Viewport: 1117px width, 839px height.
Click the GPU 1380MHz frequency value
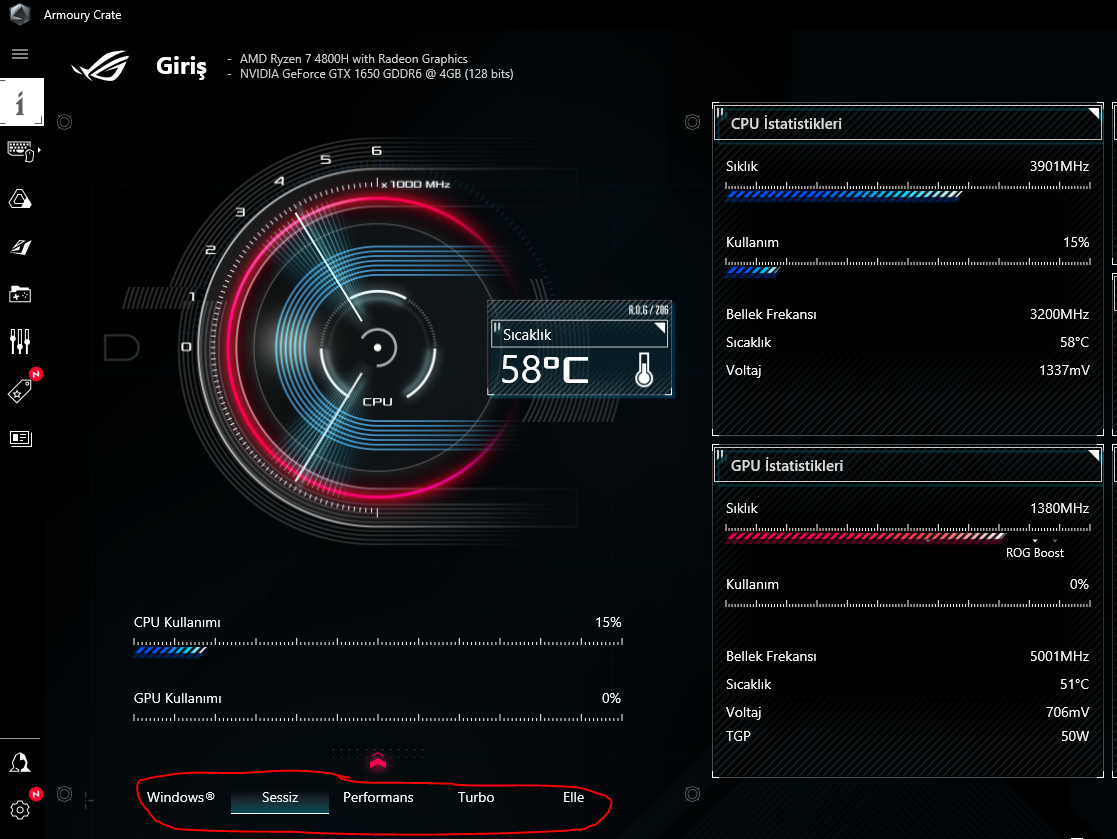click(x=1059, y=508)
